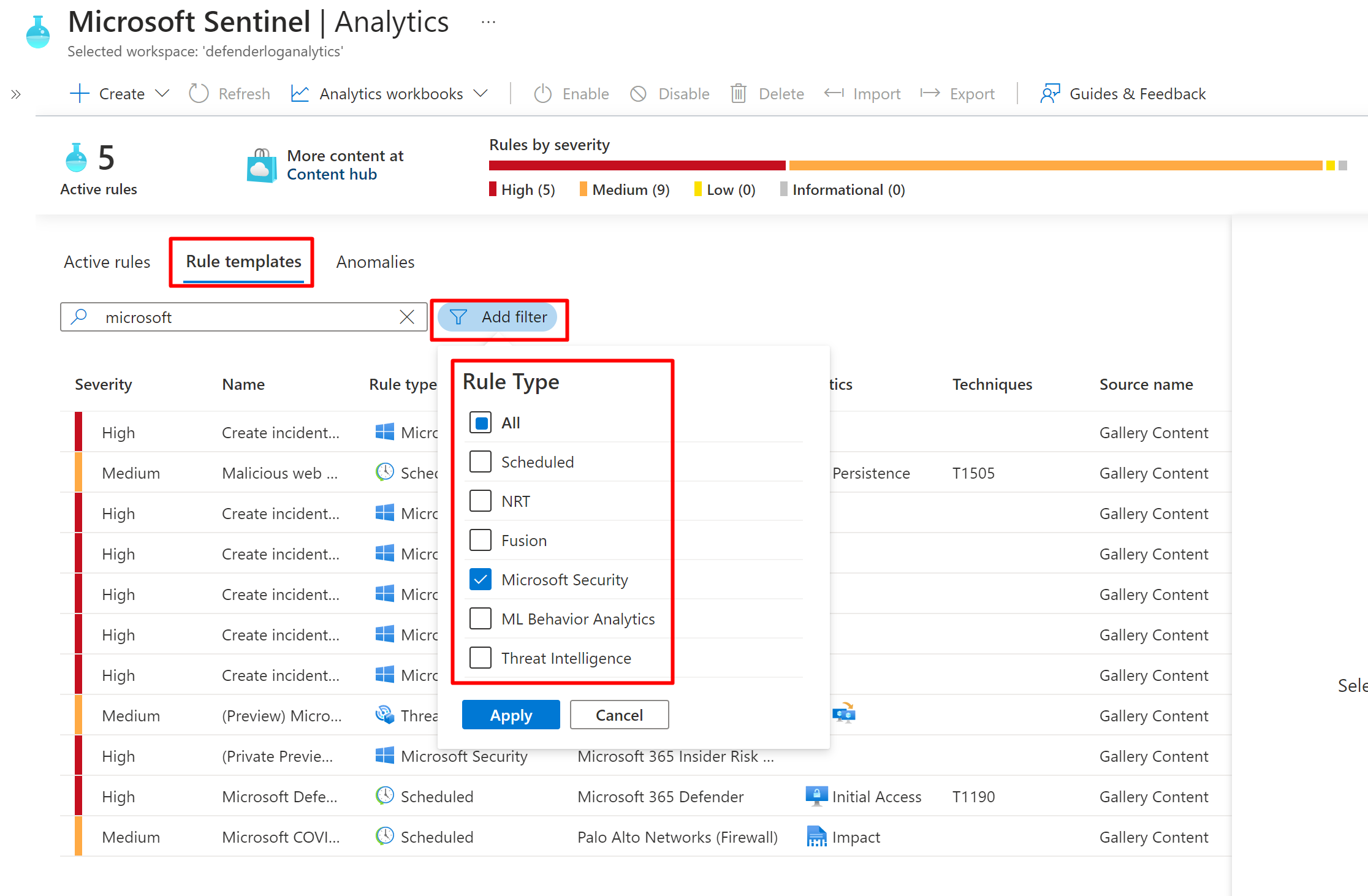This screenshot has height=896, width=1368.
Task: Click the Disable rule icon
Action: [x=638, y=94]
